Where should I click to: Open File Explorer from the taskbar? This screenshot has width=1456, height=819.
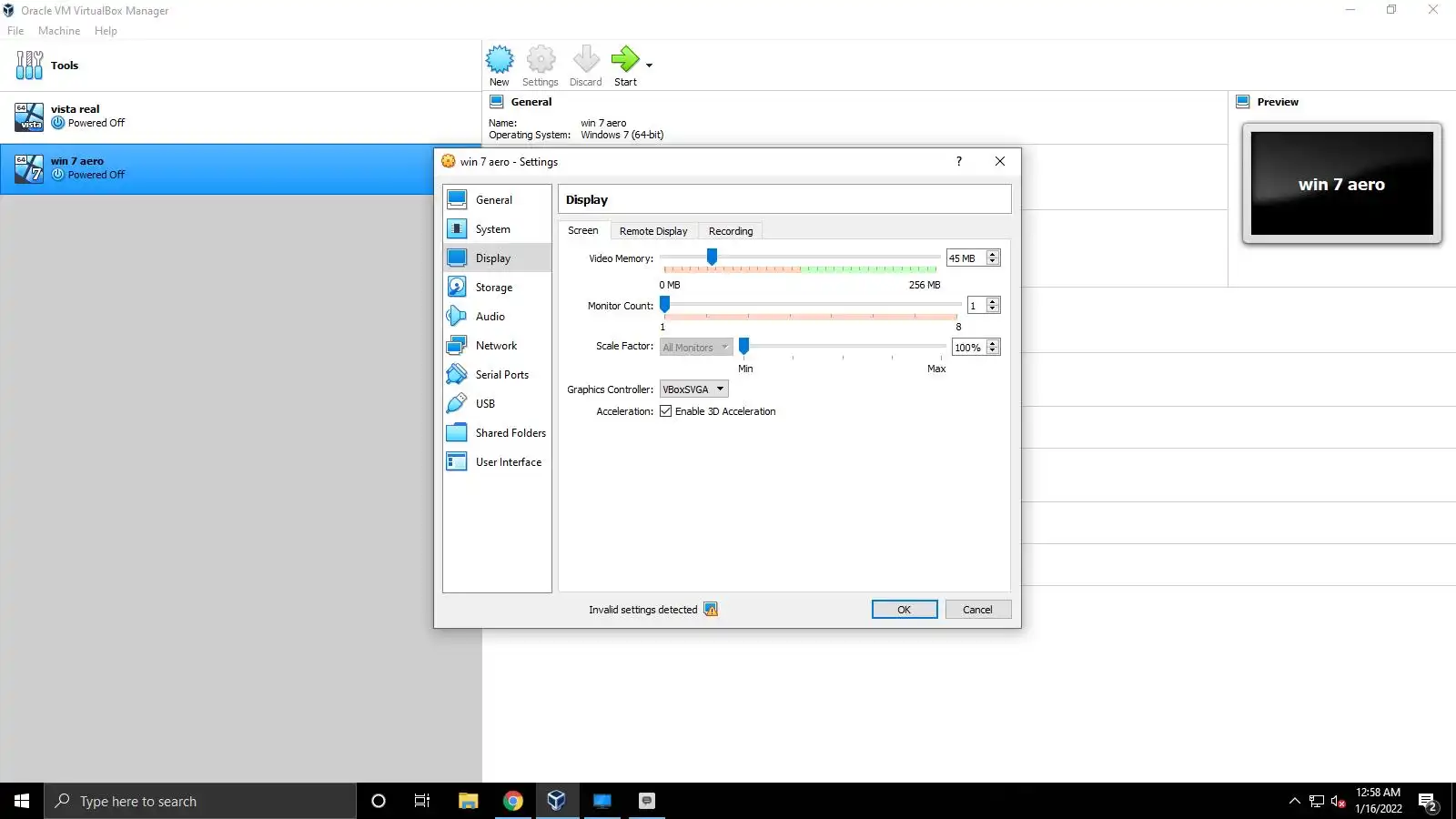[x=468, y=801]
